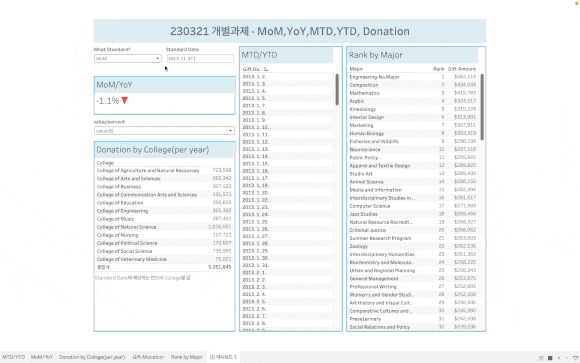Select the Computer Science major row

click(413, 206)
